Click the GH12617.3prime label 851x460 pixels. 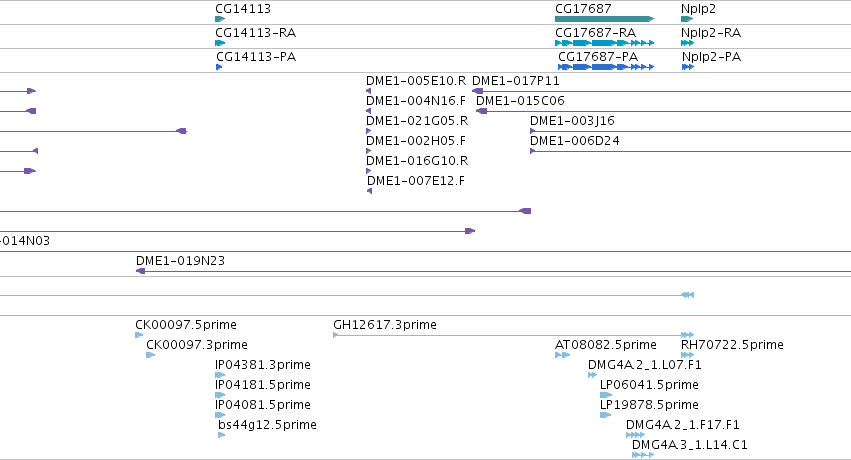(x=385, y=325)
